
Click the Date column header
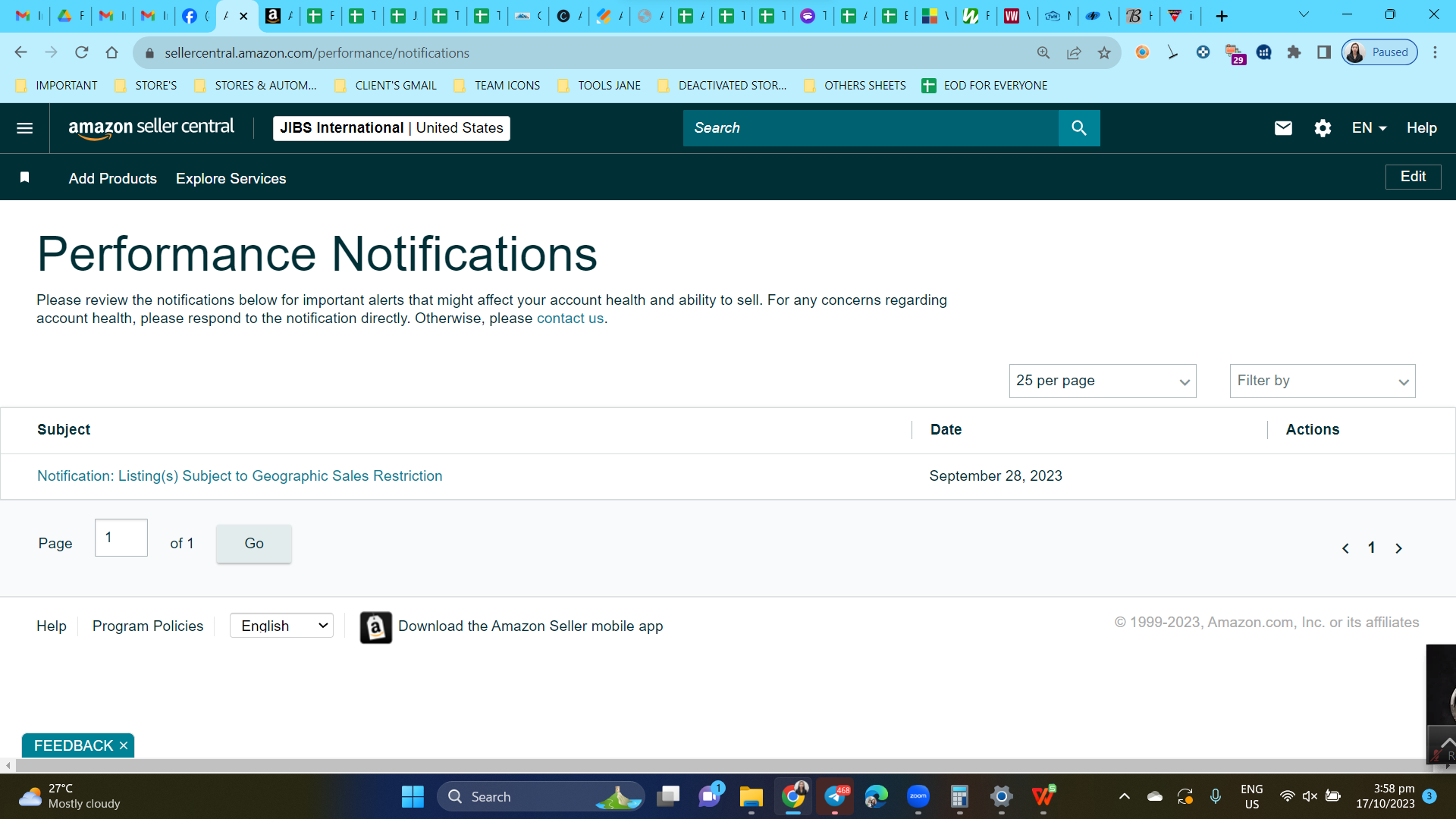(946, 430)
